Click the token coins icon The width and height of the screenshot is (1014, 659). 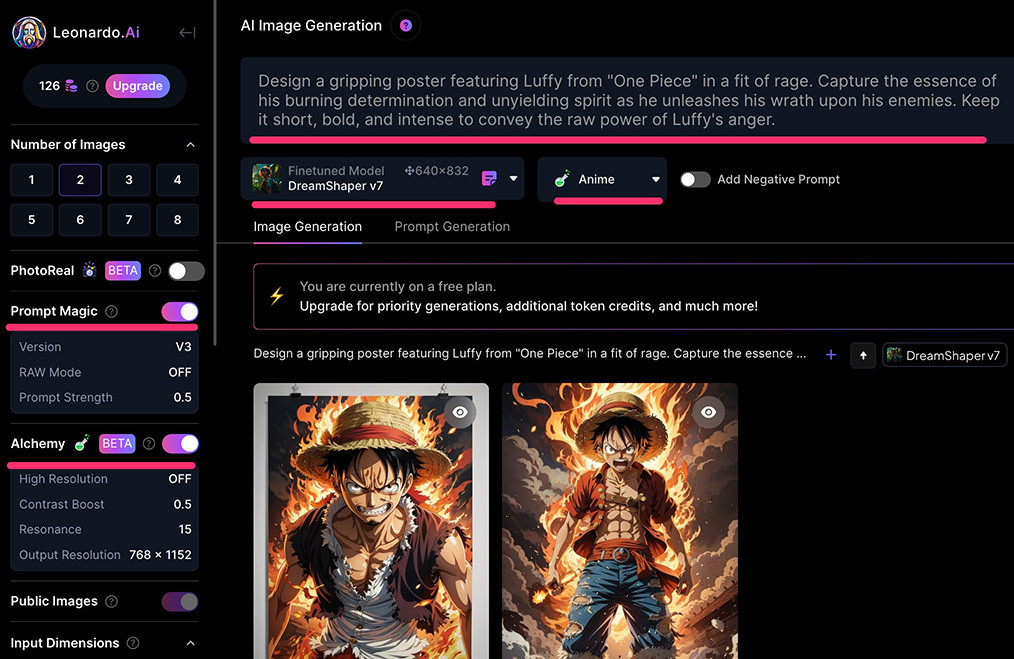[x=71, y=86]
